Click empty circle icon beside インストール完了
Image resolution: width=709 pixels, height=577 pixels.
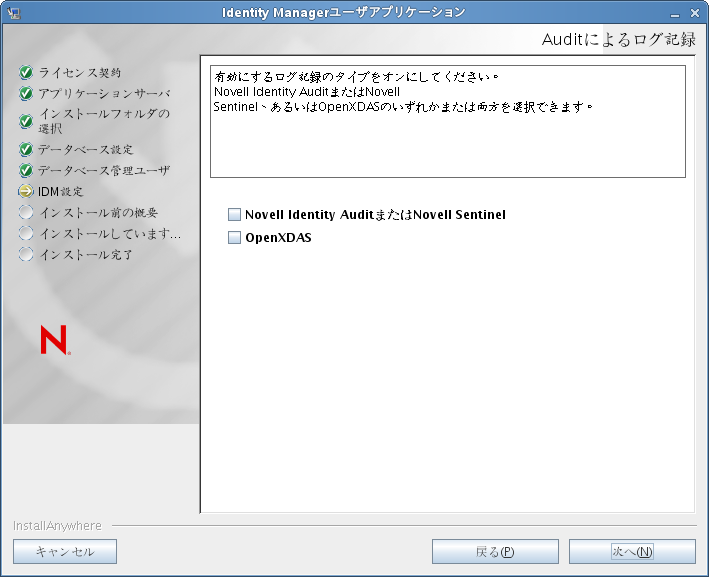(26, 254)
